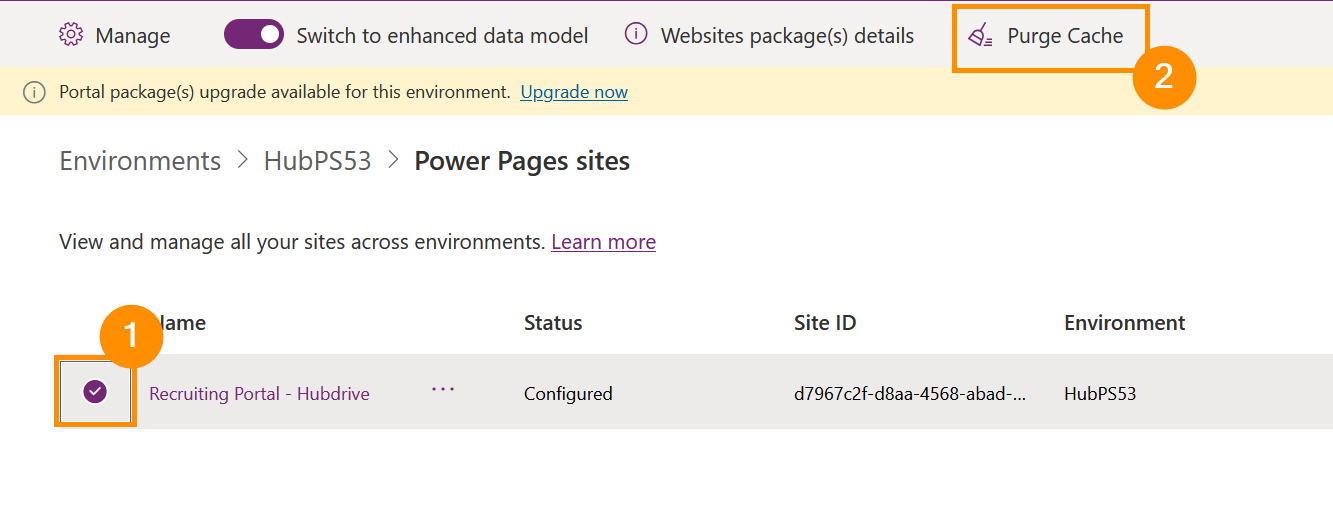Sort by the Status column header
This screenshot has height=508, width=1333.
click(553, 323)
